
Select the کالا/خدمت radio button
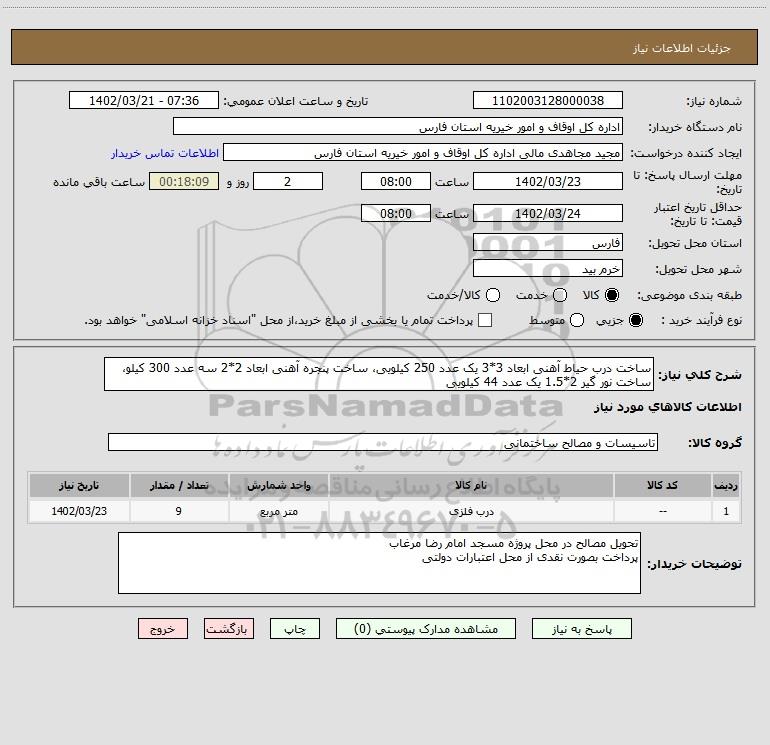(493, 295)
